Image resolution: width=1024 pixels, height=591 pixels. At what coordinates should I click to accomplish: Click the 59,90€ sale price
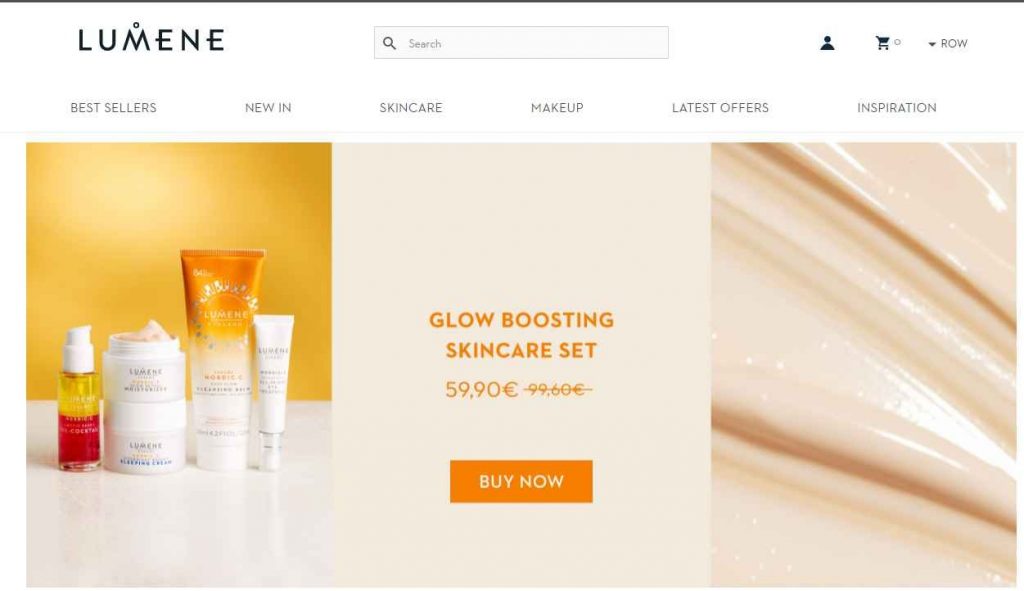coord(481,390)
